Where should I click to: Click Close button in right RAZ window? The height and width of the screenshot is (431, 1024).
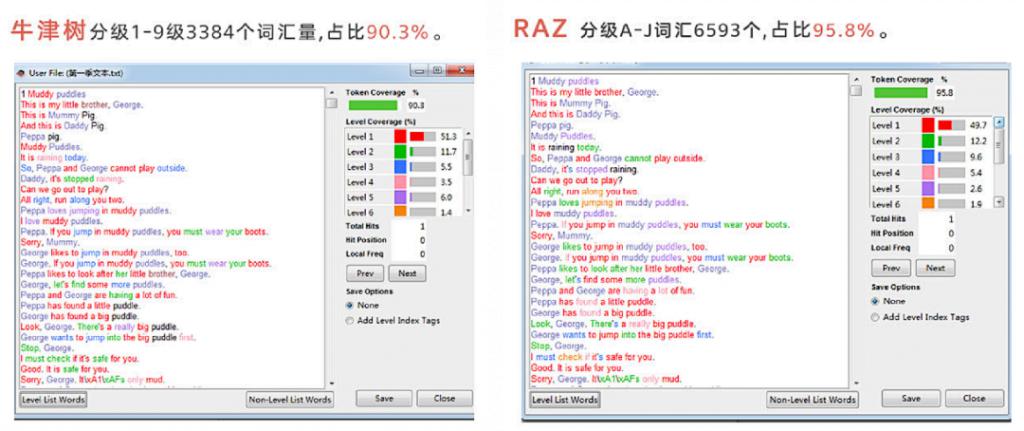tap(974, 398)
